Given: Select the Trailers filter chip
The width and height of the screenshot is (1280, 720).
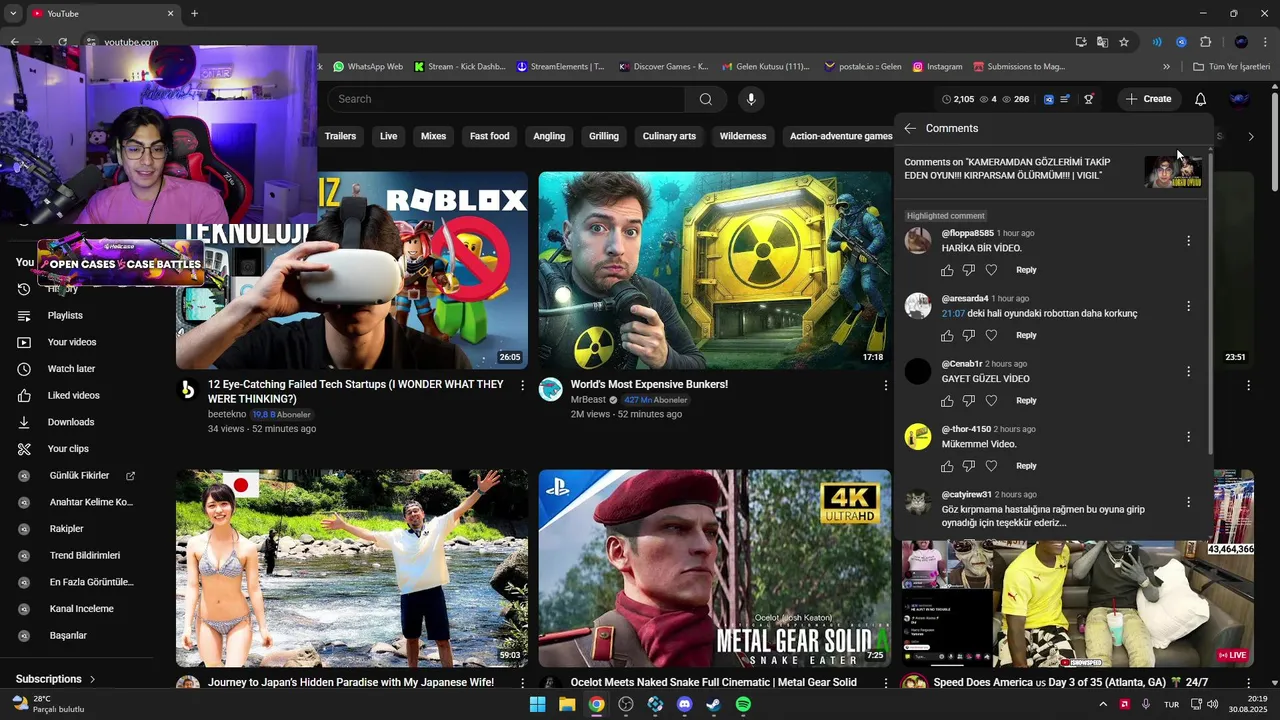Looking at the screenshot, I should [x=340, y=136].
